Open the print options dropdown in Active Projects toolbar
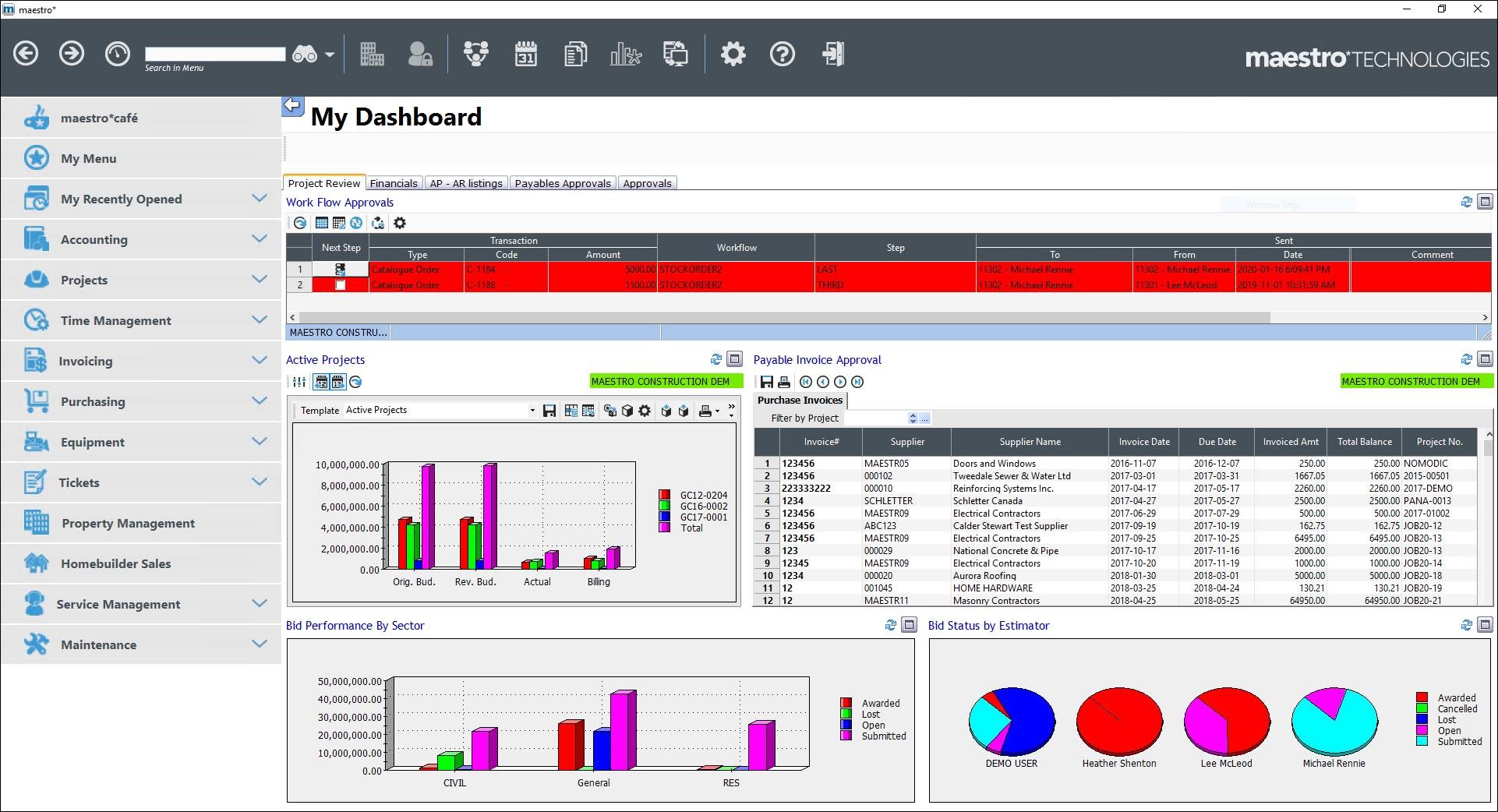 pos(717,411)
